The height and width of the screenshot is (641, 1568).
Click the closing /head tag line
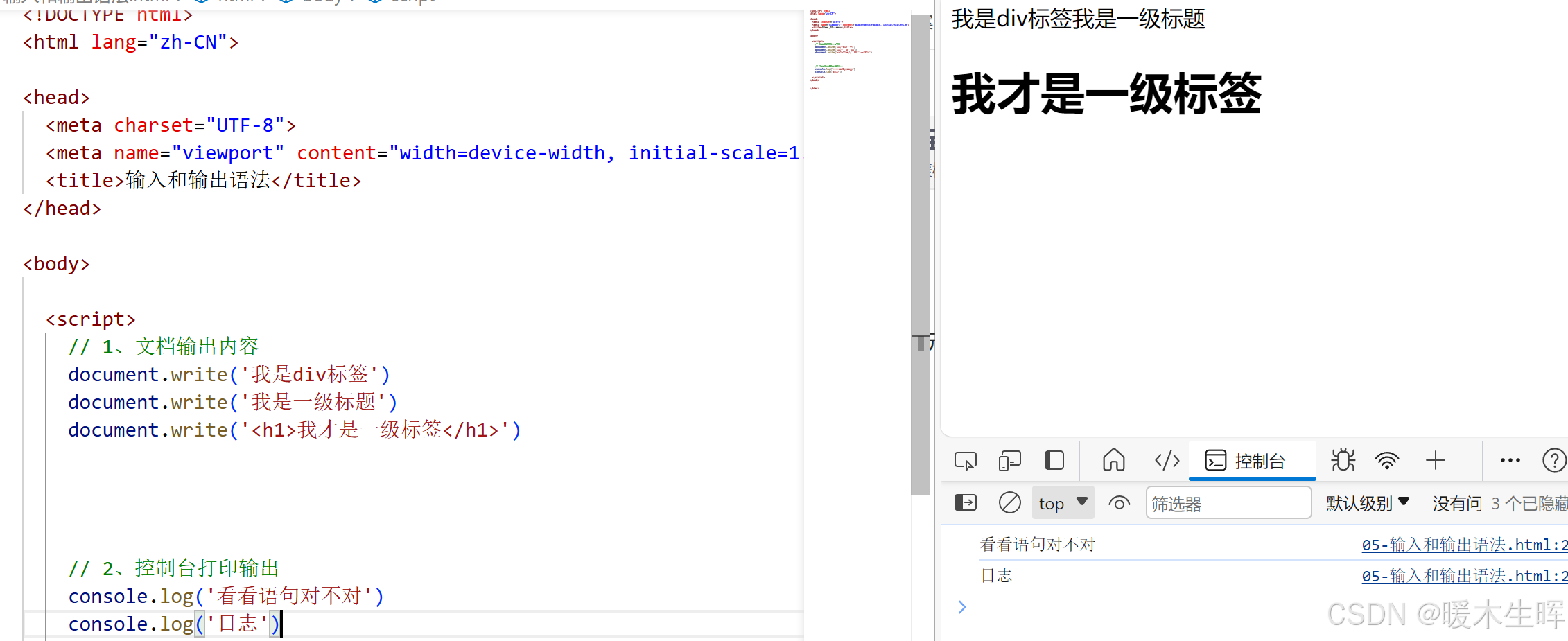tap(62, 209)
